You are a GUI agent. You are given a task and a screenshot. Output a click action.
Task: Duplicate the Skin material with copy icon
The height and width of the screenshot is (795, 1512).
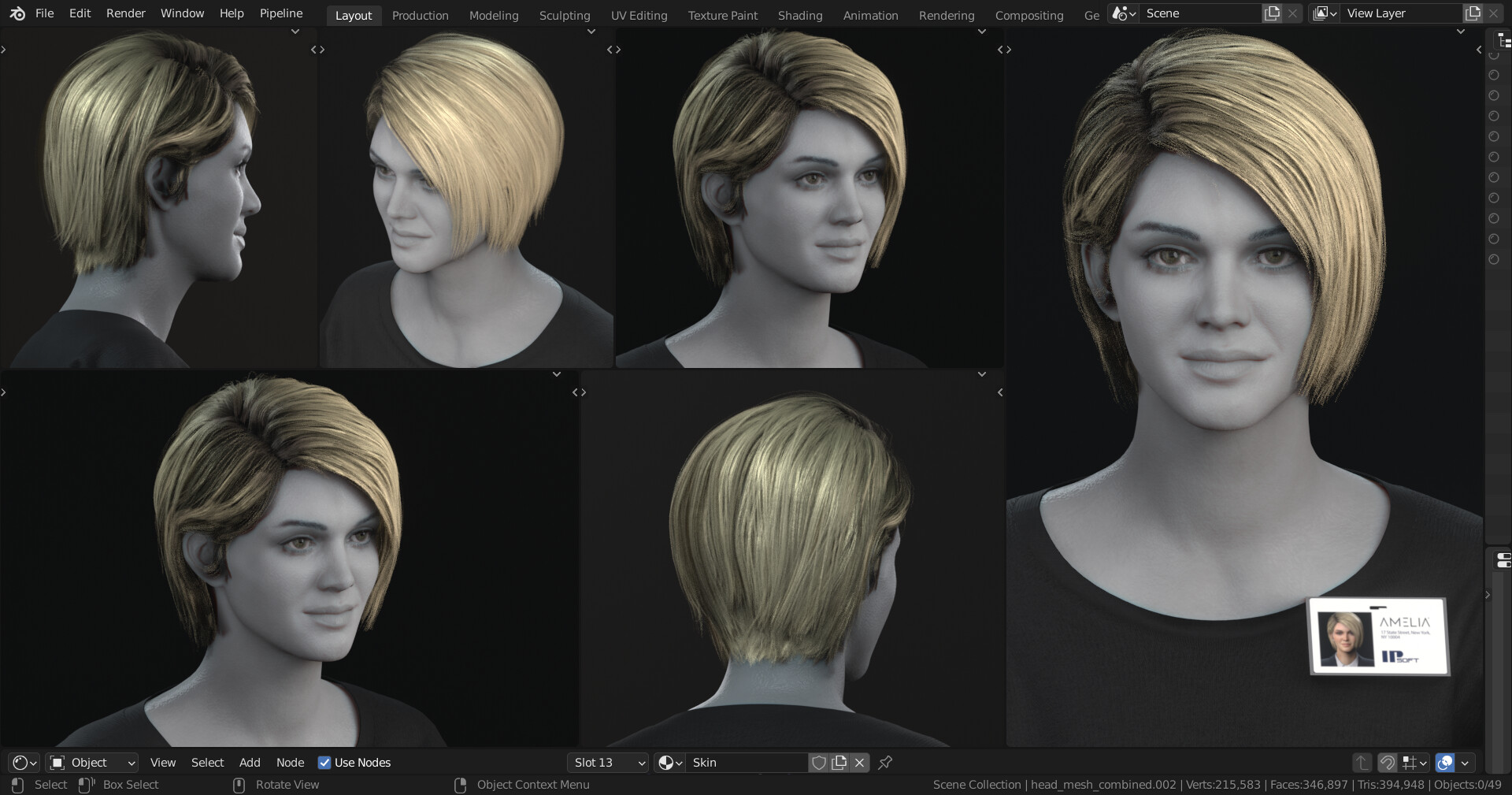click(x=839, y=763)
